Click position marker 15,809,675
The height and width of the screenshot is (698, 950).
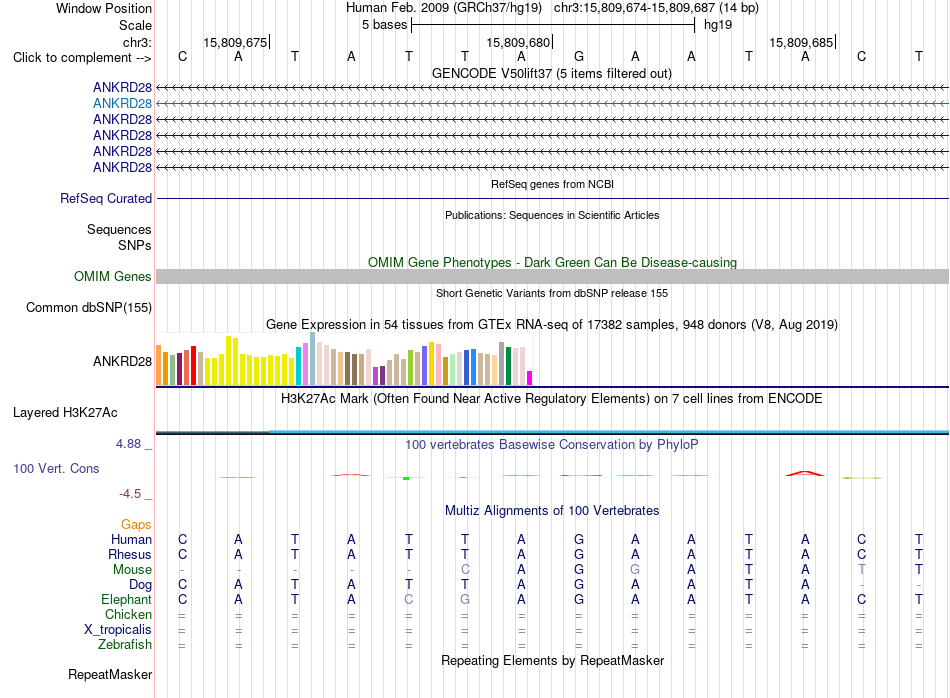236,42
